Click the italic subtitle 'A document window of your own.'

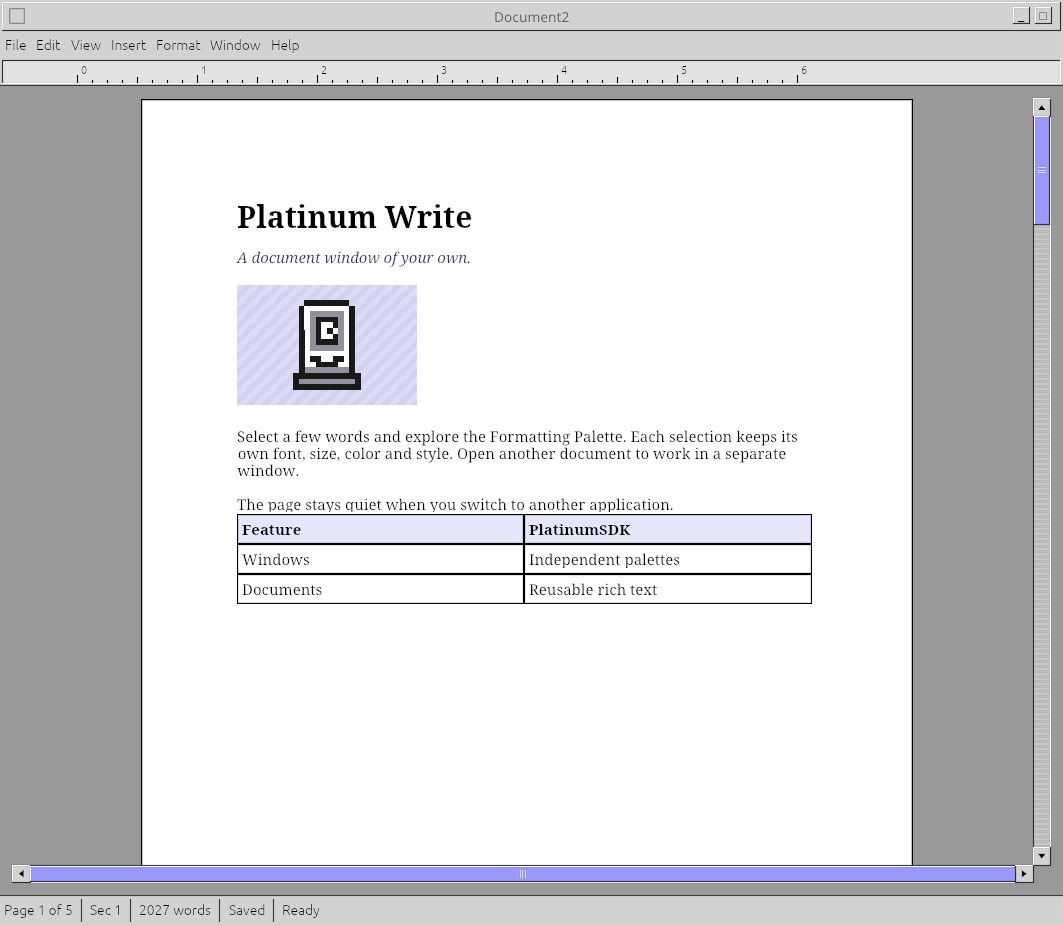click(353, 258)
